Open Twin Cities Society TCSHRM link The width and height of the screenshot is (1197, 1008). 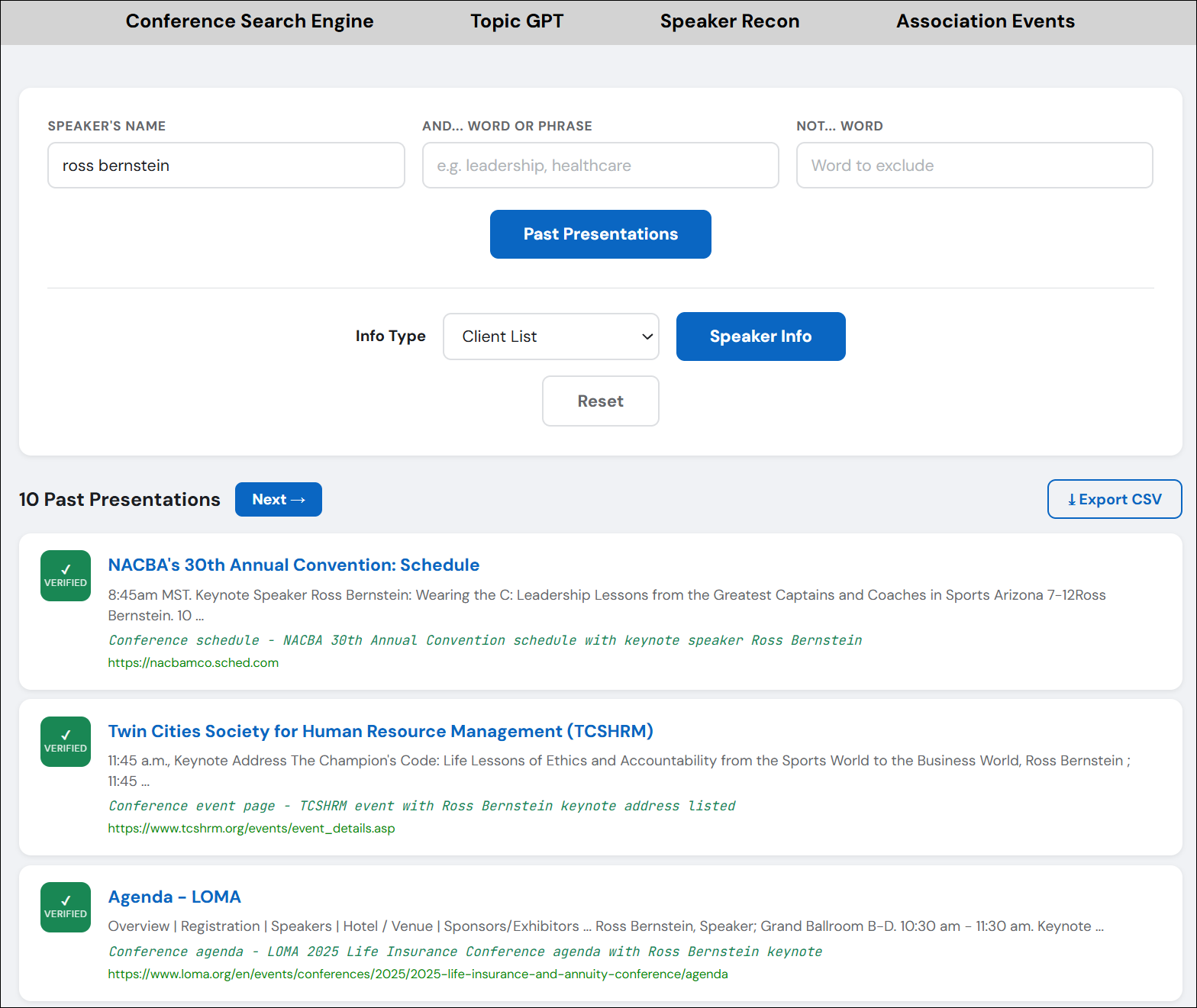pos(381,731)
